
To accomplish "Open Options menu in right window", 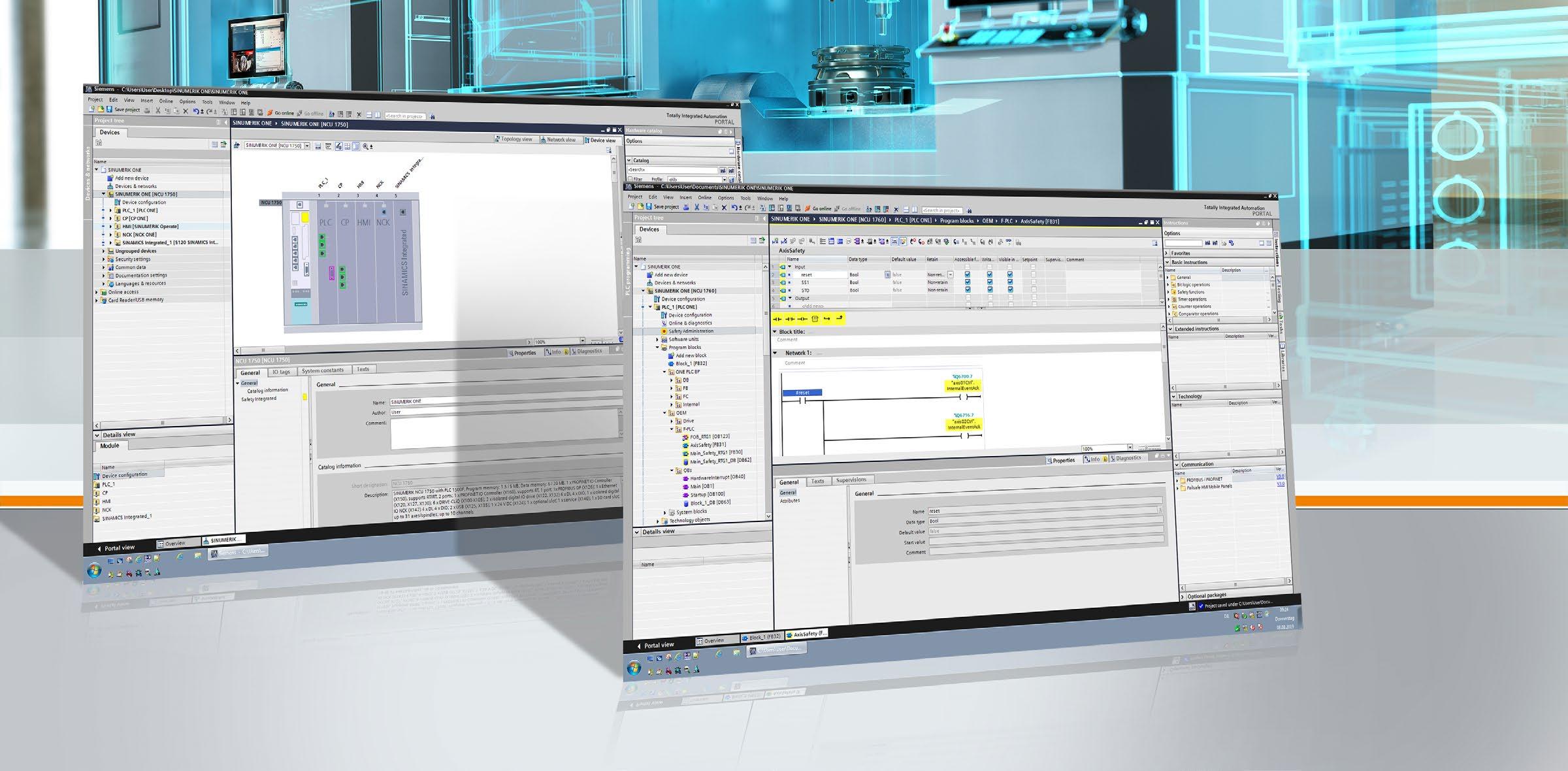I will (726, 198).
